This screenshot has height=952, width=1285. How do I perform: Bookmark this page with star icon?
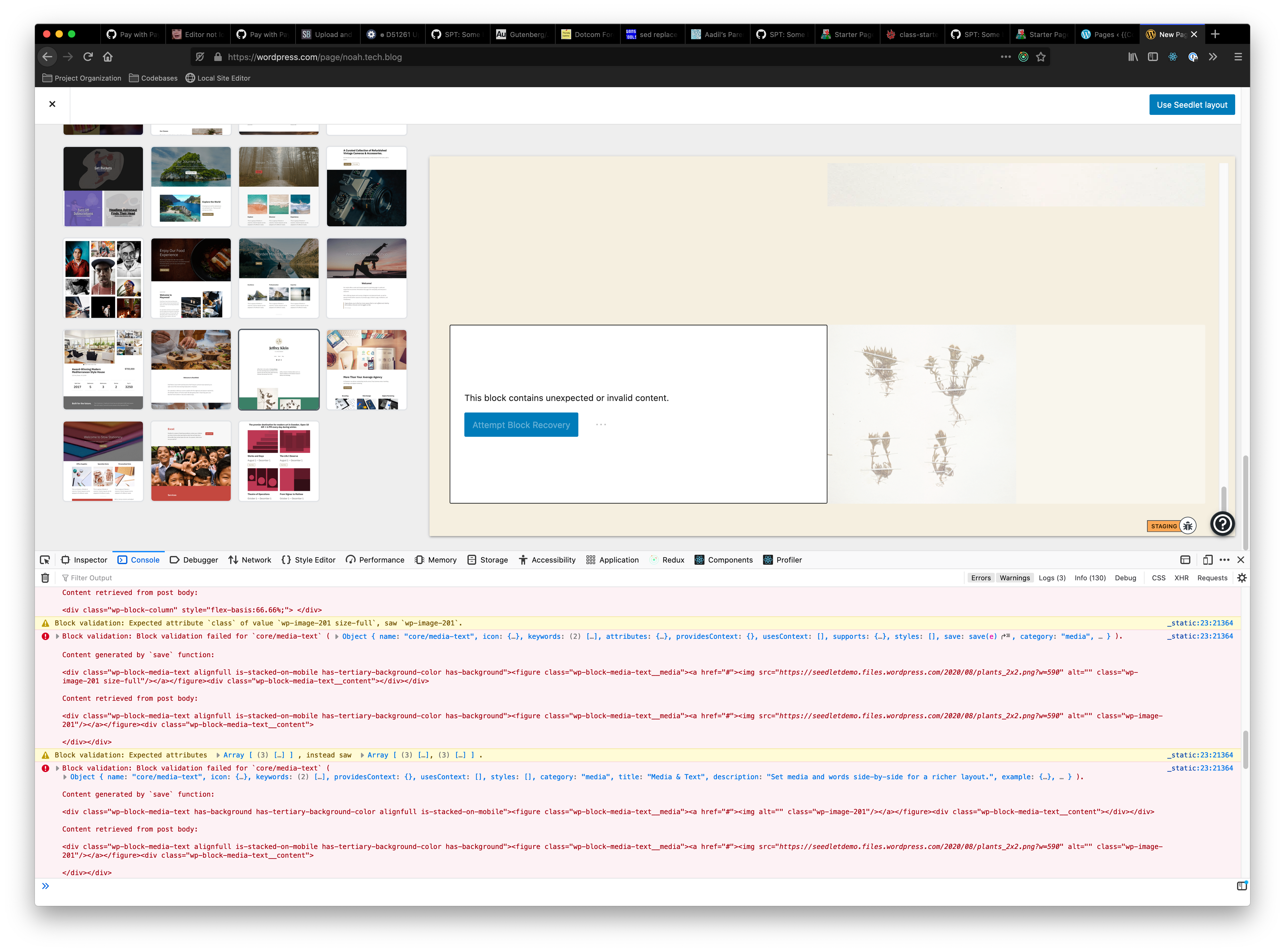pyautogui.click(x=1041, y=56)
